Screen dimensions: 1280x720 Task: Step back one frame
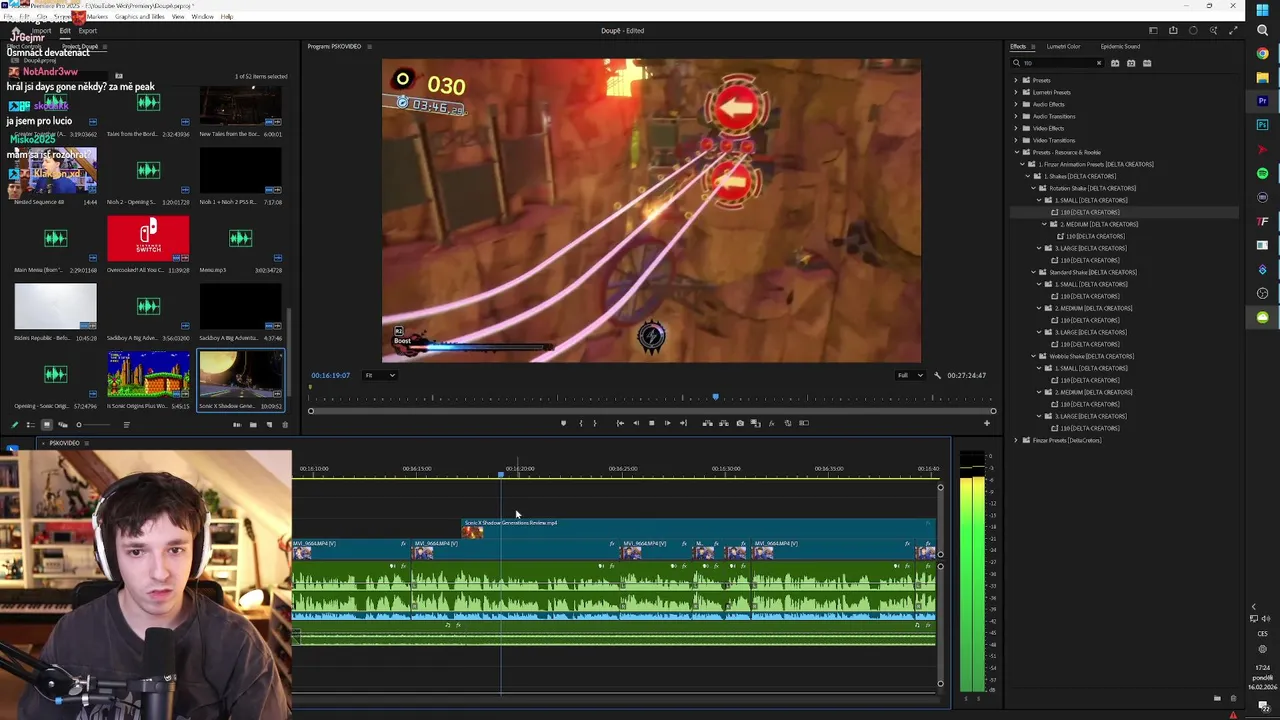pos(636,423)
